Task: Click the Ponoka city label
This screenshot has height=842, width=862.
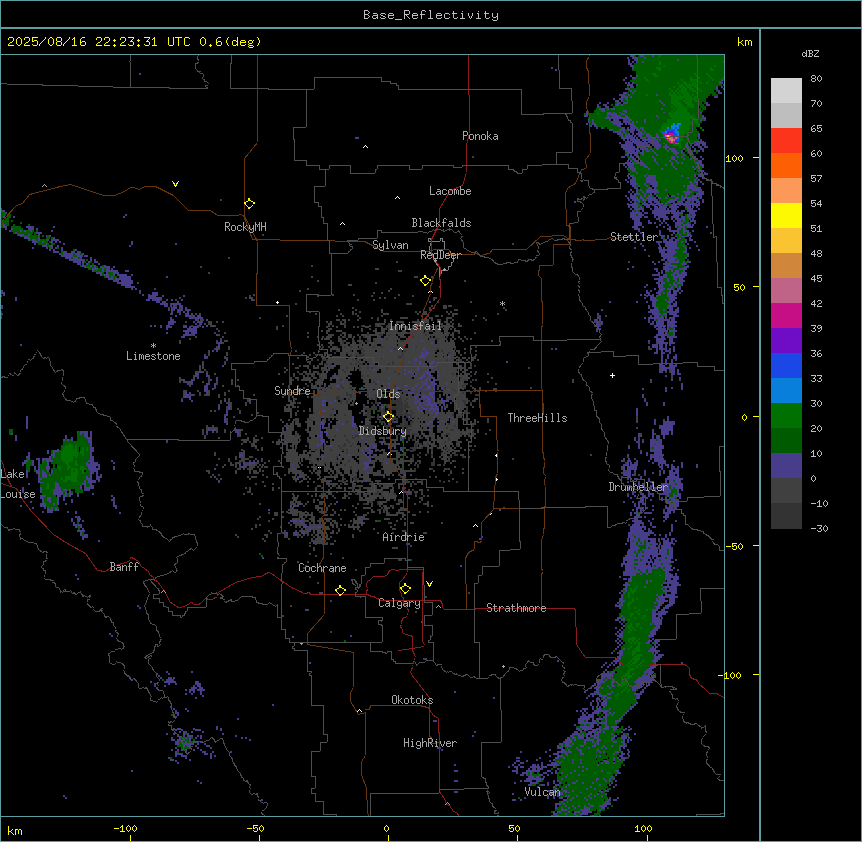Action: point(480,136)
